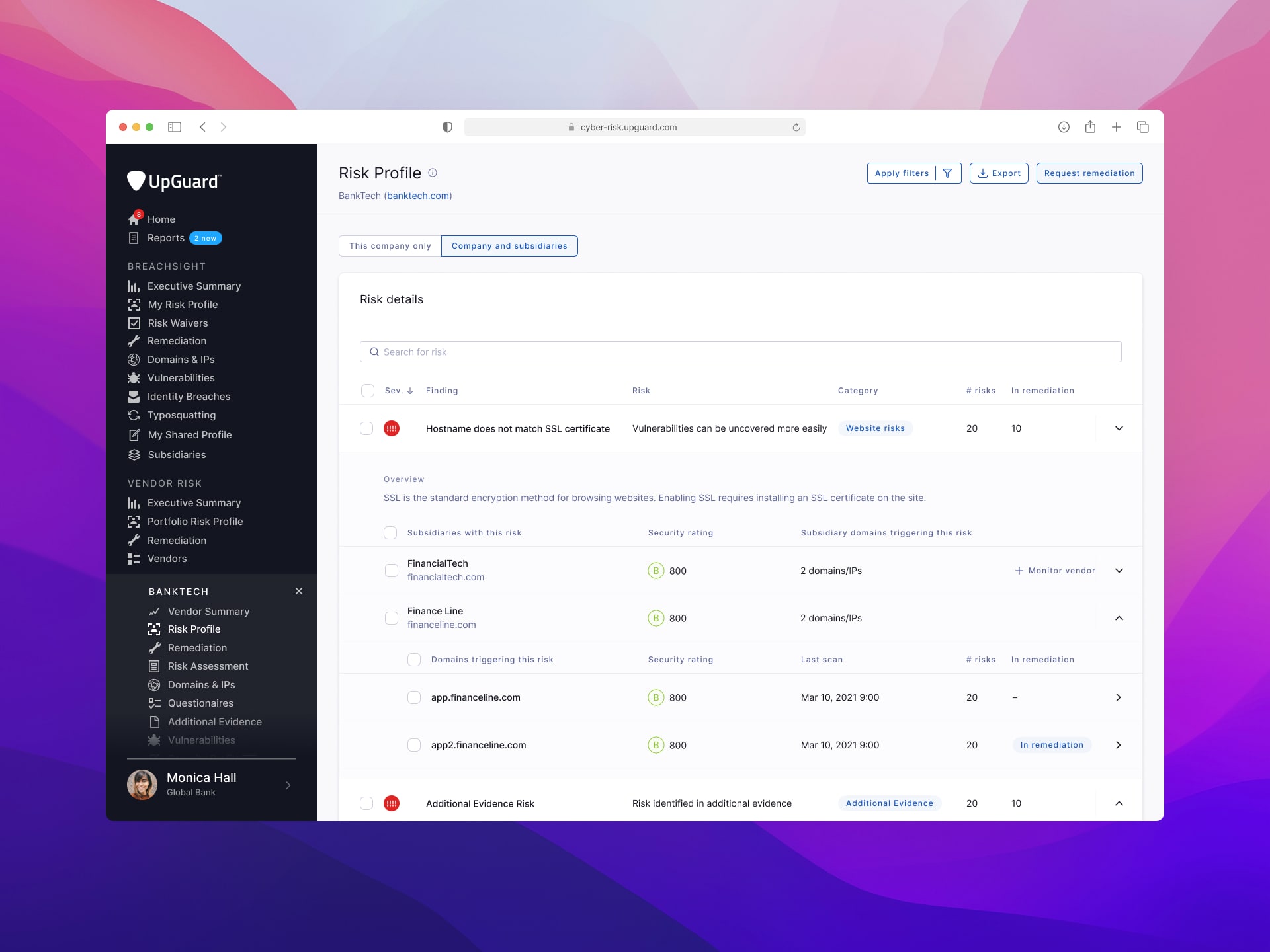Viewport: 1270px width, 952px height.
Task: Open the banktech.com link
Action: click(x=418, y=196)
